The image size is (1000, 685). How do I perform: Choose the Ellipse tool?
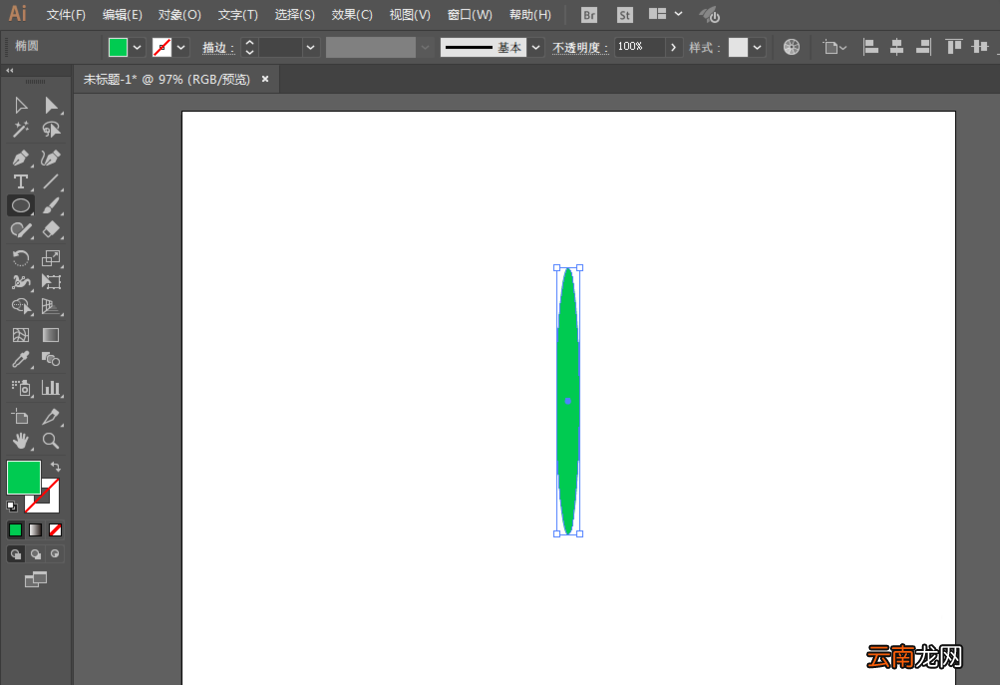click(20, 205)
